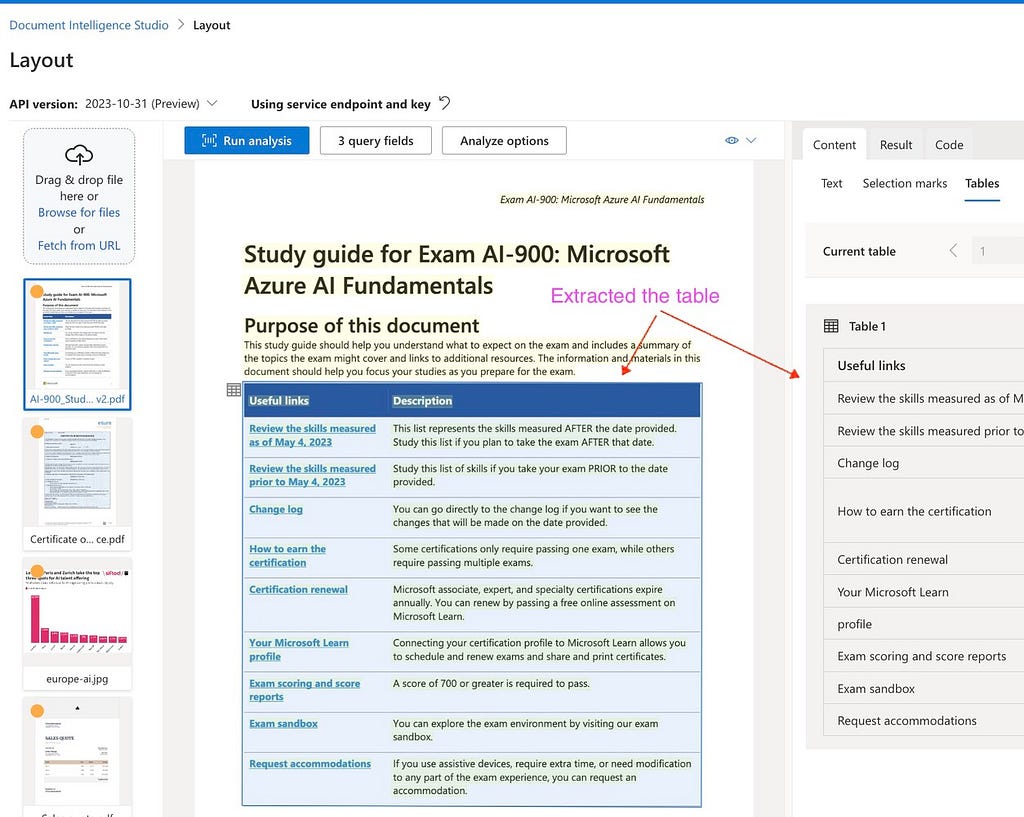Image resolution: width=1024 pixels, height=817 pixels.
Task: Open Document Intelligence Studio breadcrumb link
Action: coord(89,25)
